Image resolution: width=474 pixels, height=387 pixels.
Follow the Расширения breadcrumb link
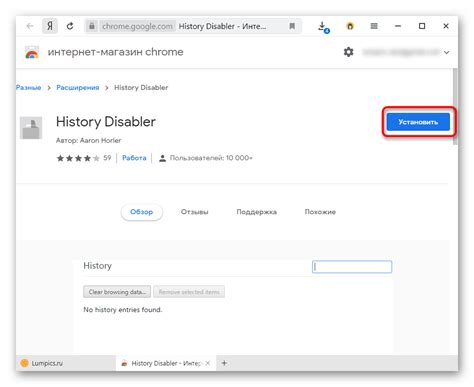78,88
